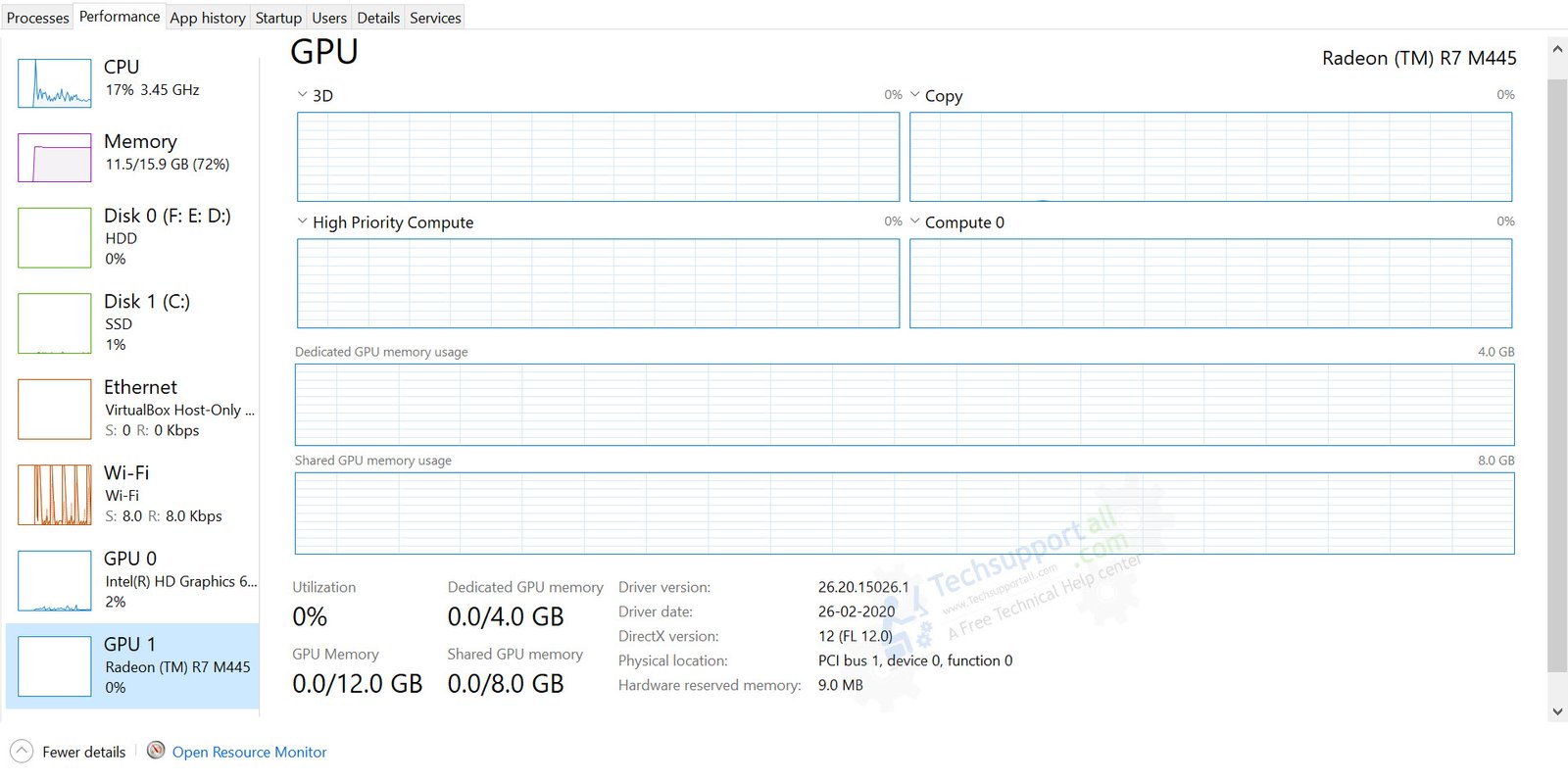
Task: Open the 3D engine dropdown
Action: [302, 95]
